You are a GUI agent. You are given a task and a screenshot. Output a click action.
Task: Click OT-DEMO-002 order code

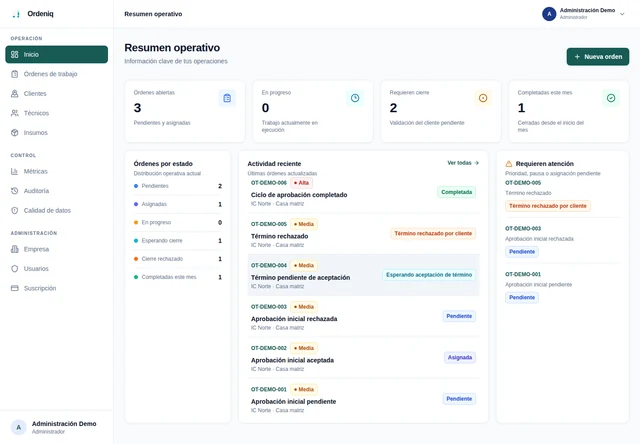tap(269, 348)
